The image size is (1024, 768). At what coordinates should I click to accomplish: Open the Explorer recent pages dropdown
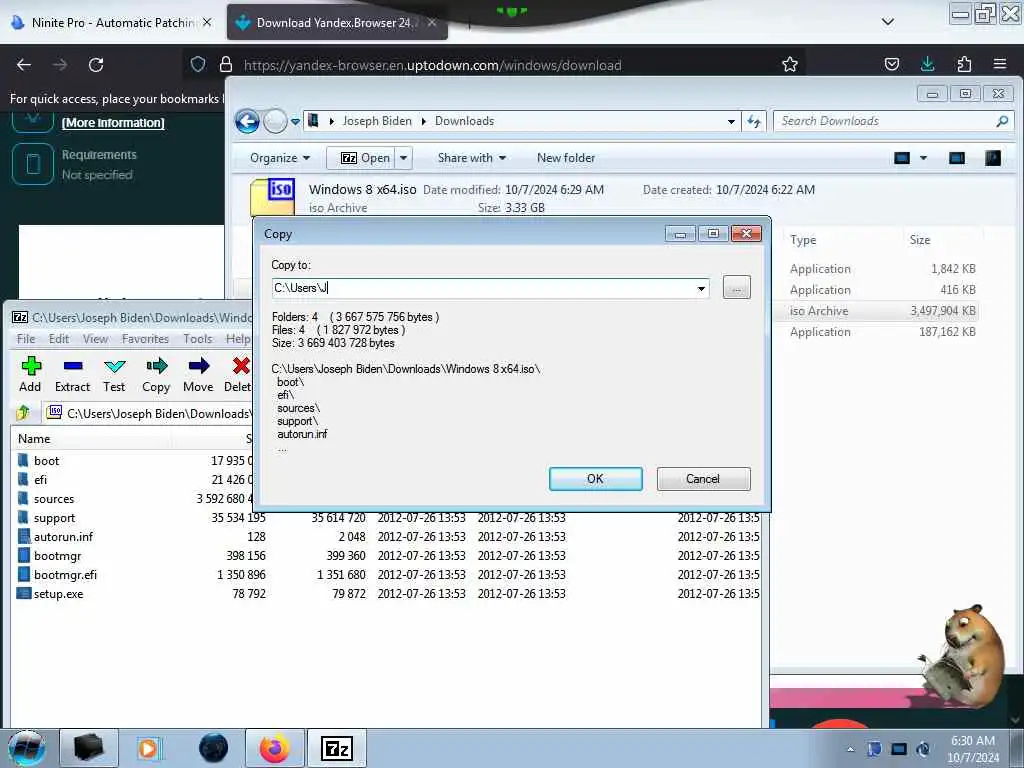click(295, 121)
